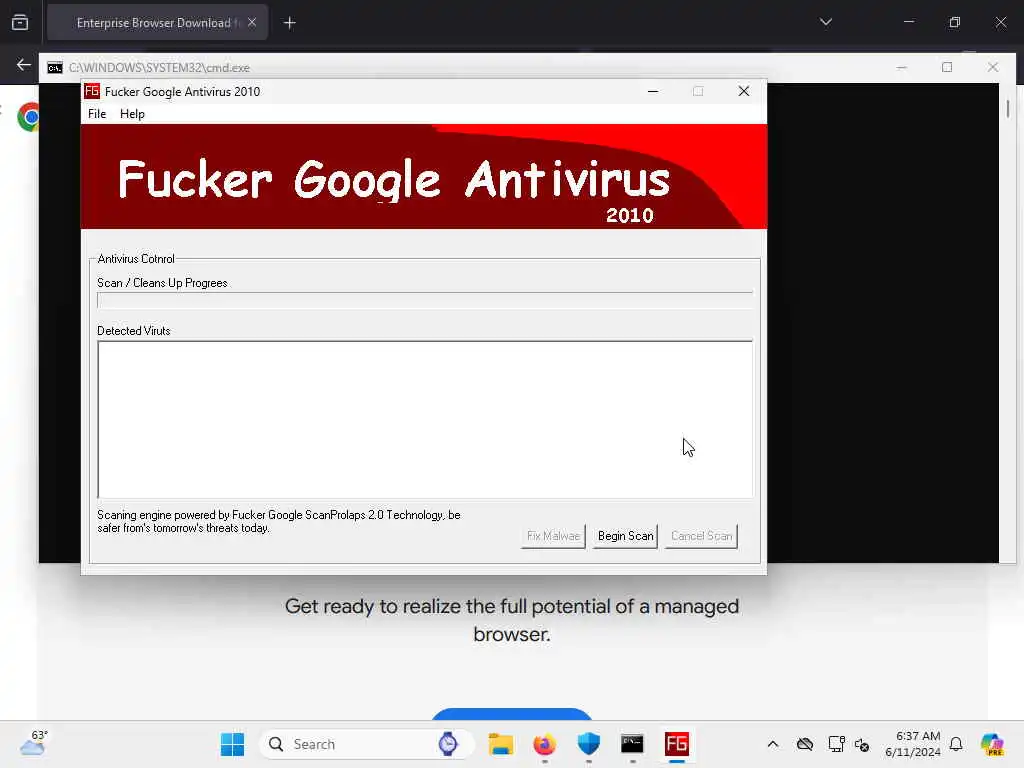Click the search highlight icon in the Search box
This screenshot has width=1024, height=768.
(x=448, y=744)
